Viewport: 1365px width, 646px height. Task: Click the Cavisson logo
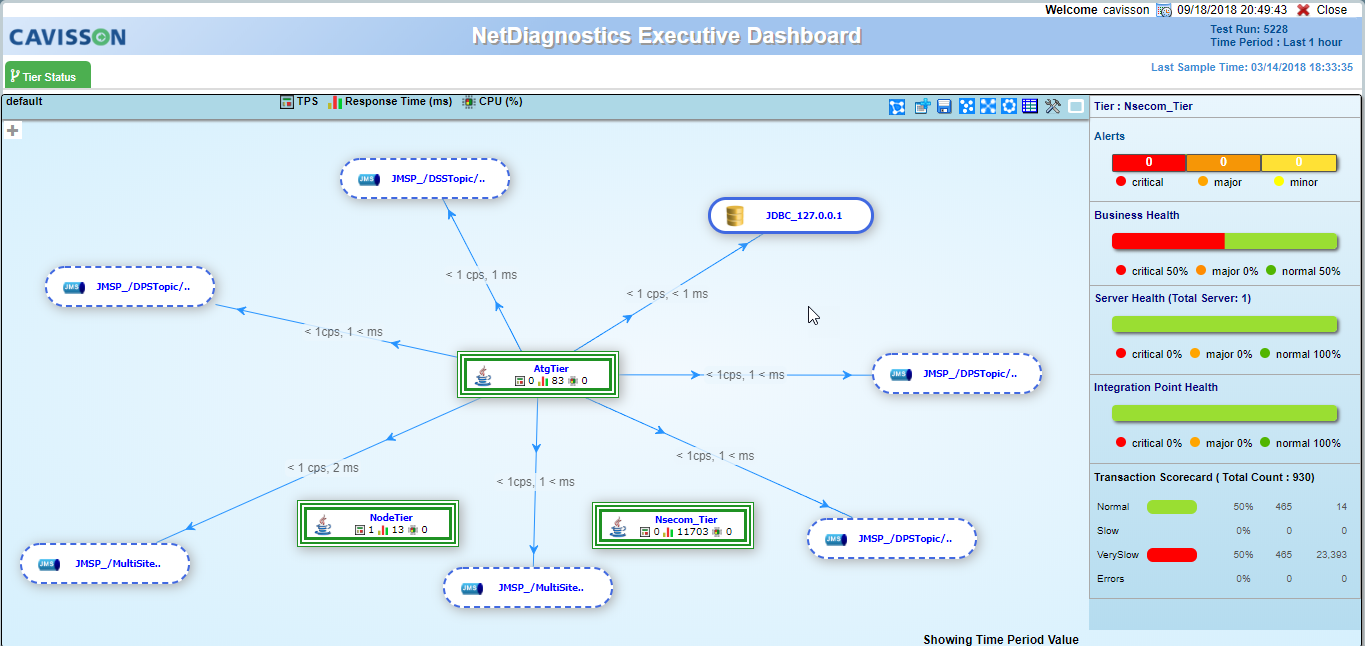67,38
